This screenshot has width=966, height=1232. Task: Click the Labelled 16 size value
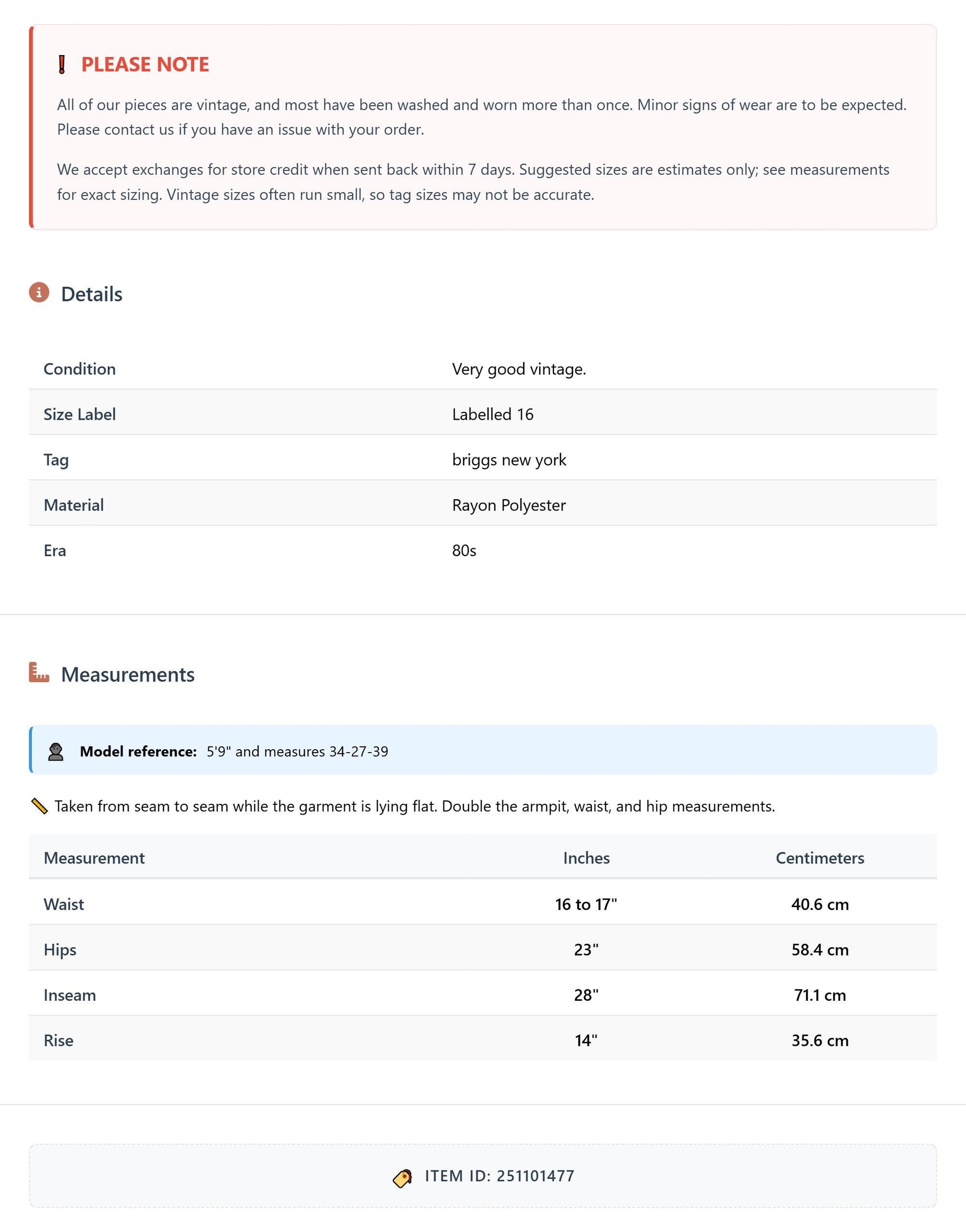(x=492, y=414)
